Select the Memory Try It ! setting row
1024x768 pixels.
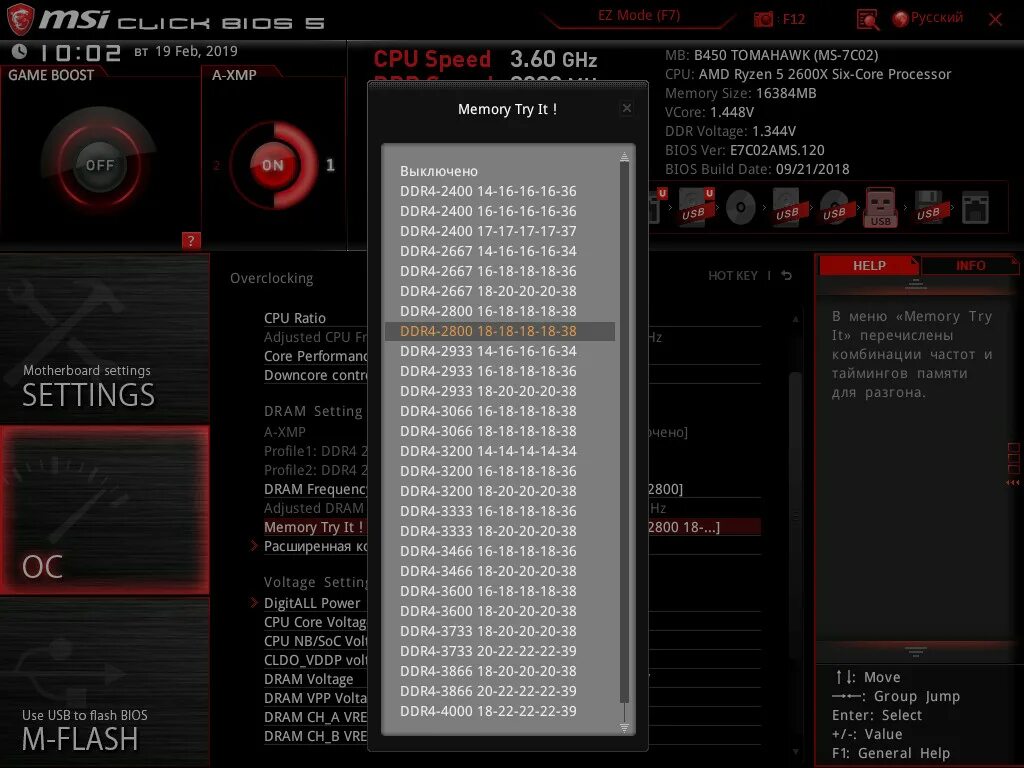pos(313,527)
